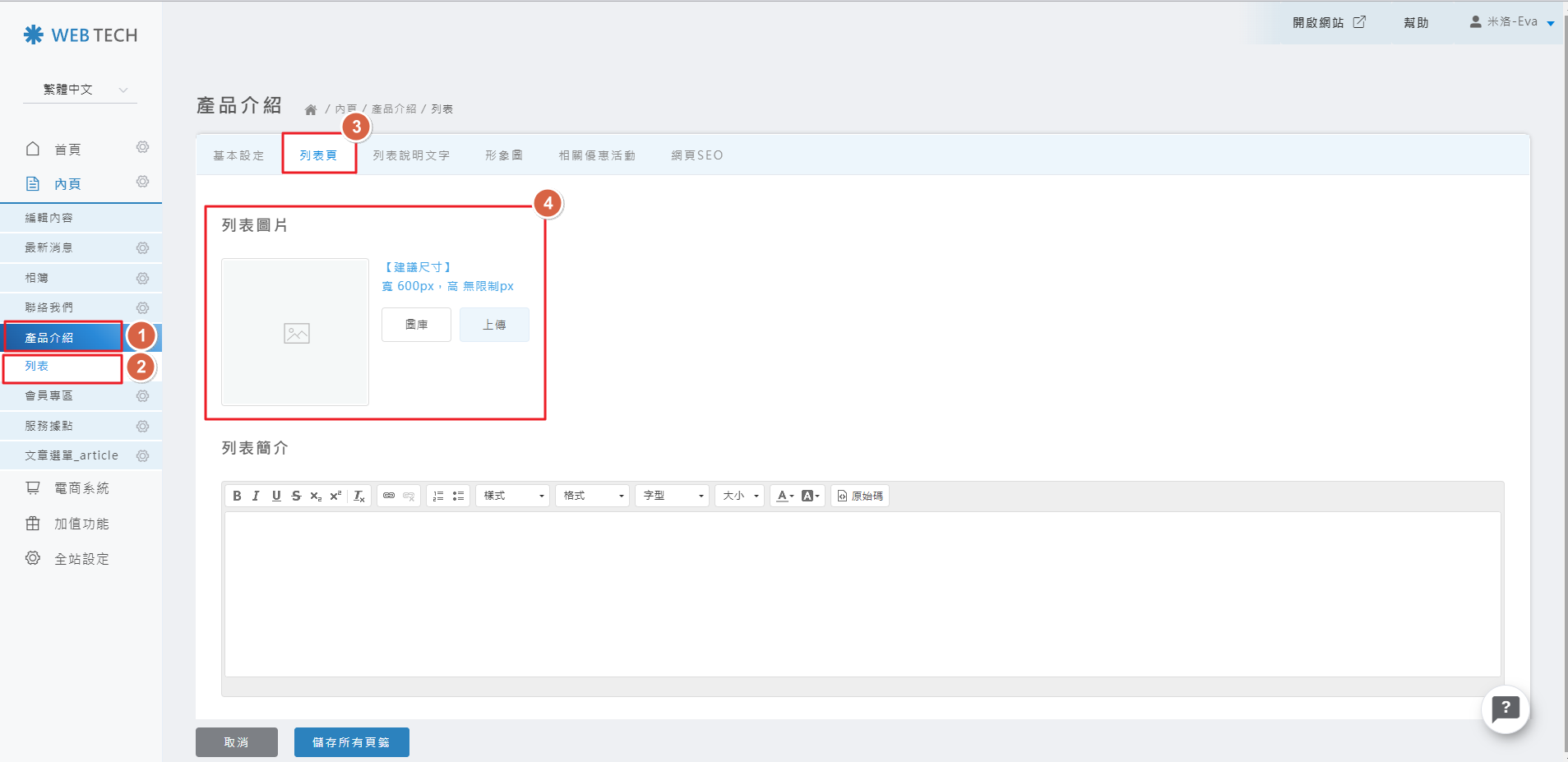1568x762 pixels.
Task: Toggle superscript formatting
Action: point(335,496)
